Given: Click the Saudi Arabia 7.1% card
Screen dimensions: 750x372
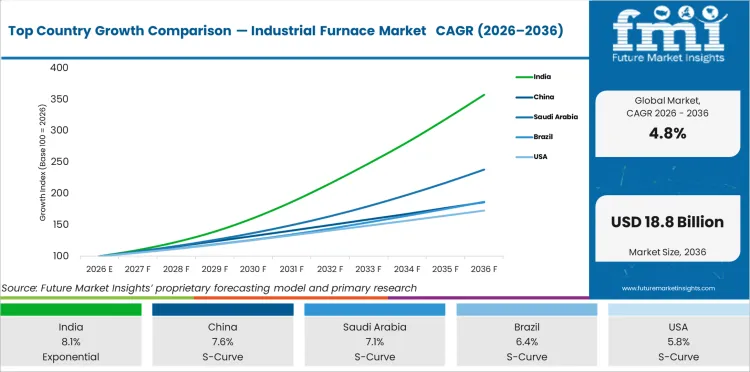Looking at the screenshot, I should point(375,341).
